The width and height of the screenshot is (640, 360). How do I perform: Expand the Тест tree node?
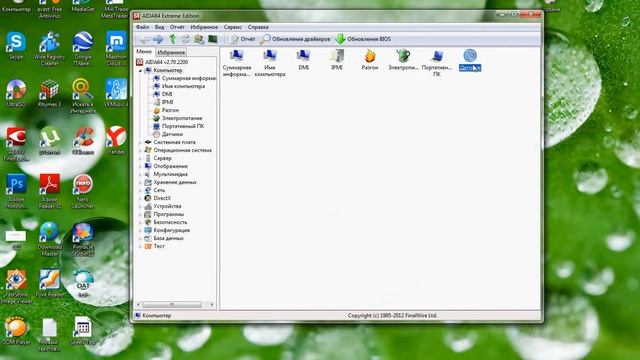pyautogui.click(x=140, y=246)
